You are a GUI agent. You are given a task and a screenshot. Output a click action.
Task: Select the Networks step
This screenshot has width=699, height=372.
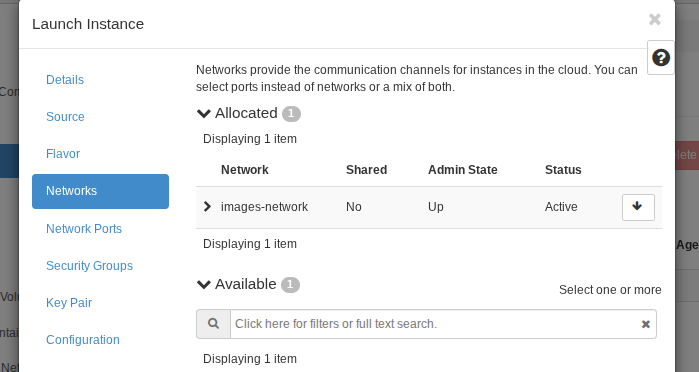(x=100, y=191)
